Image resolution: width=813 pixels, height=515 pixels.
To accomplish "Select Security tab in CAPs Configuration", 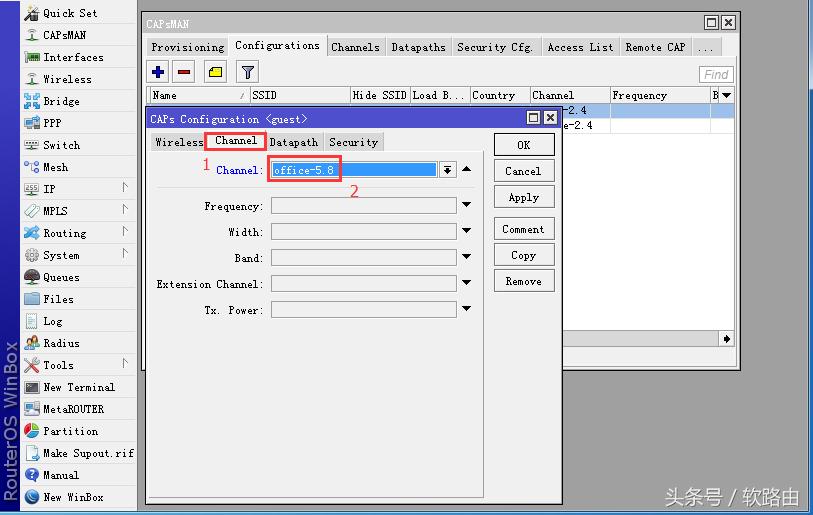I will tap(354, 142).
